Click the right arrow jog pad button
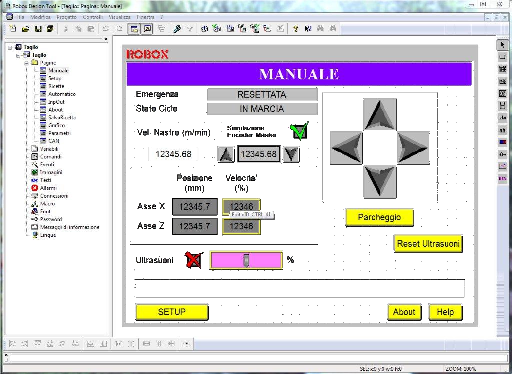 tap(413, 148)
